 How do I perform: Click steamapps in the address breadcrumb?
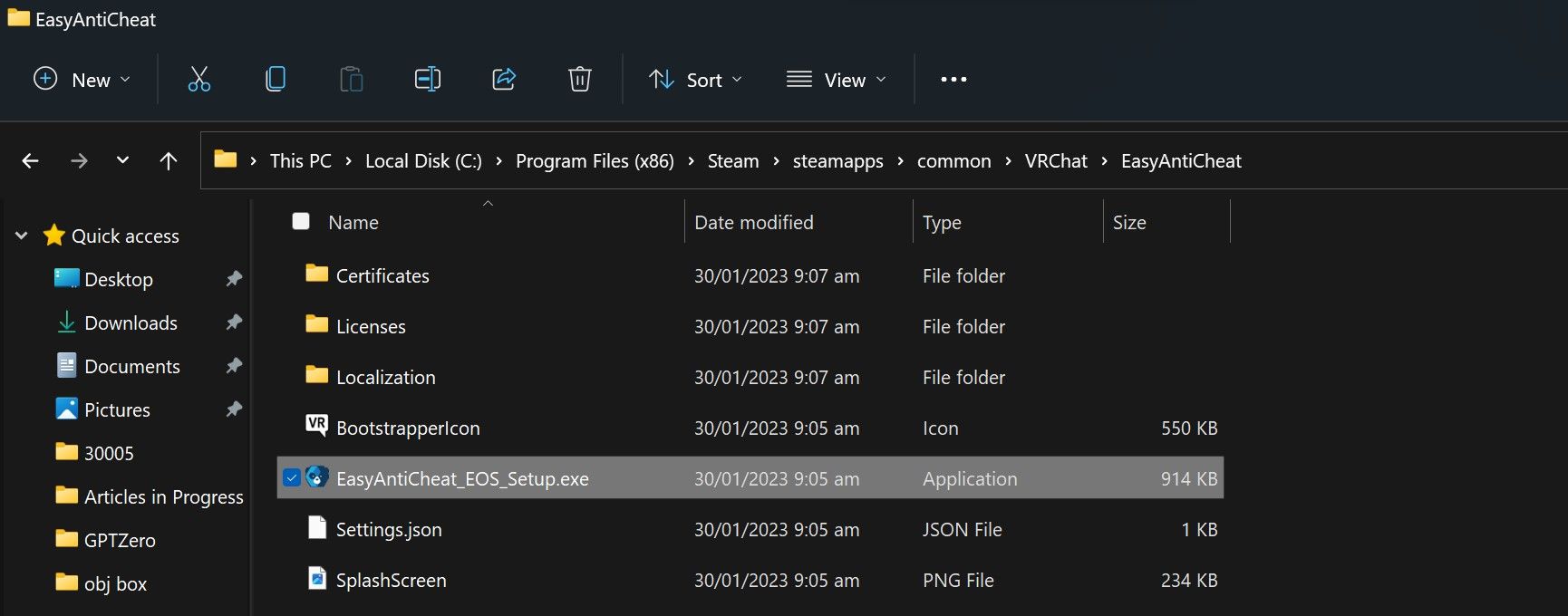coord(837,161)
